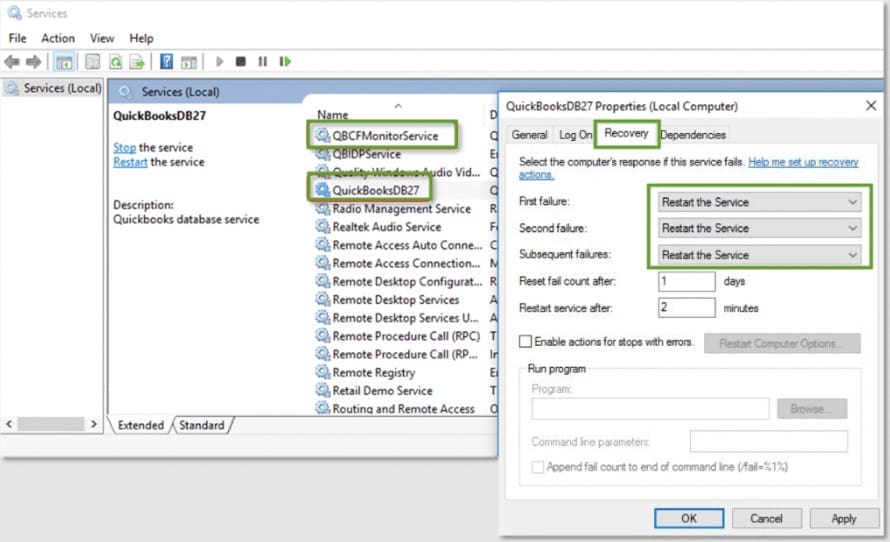Click the Services window title icon
Screen dimensions: 890x542
[x=14, y=12]
